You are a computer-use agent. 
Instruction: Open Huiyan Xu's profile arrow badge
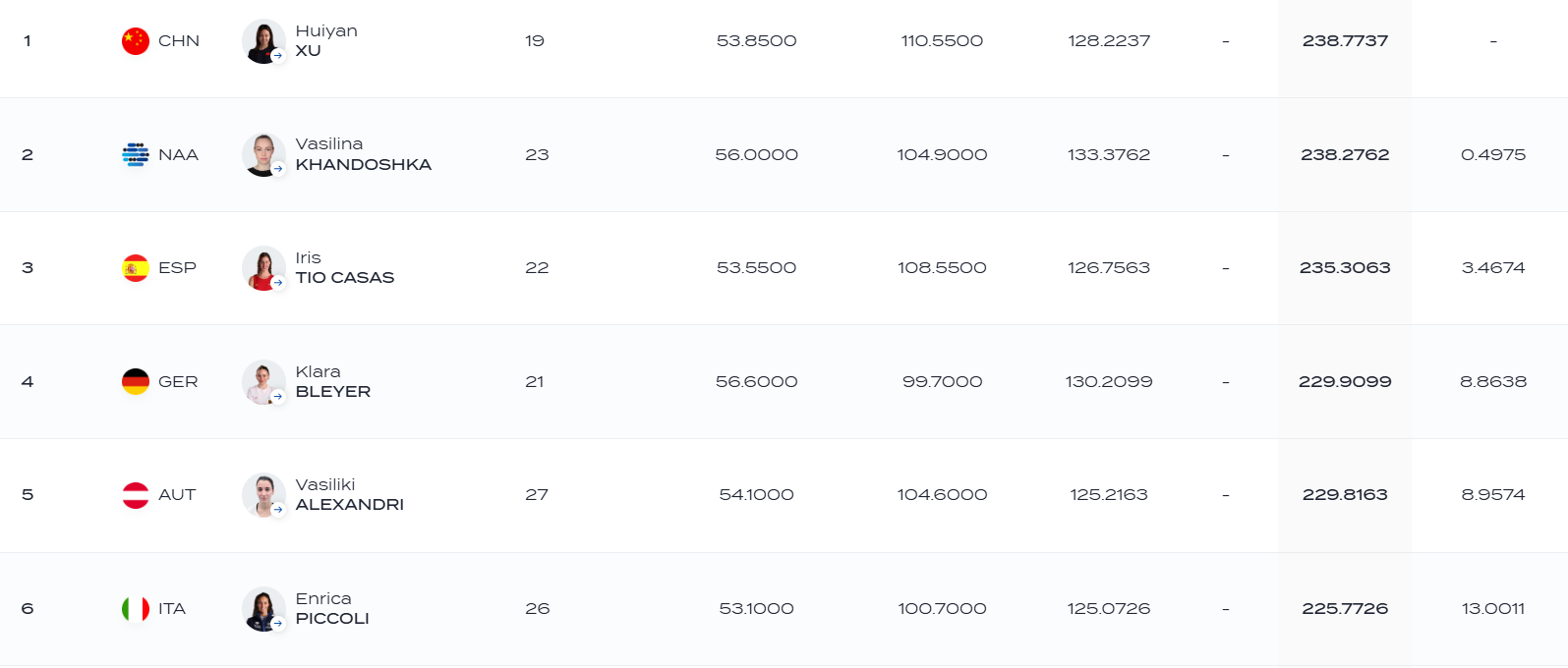coord(278,55)
